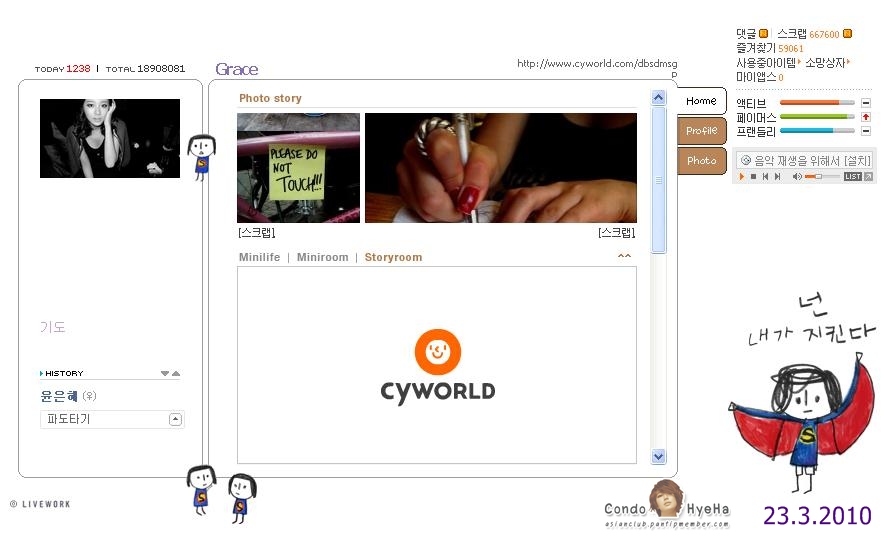Viewport: 893px width, 536px height.
Task: Pop out the music player window icon
Action: pos(869,177)
